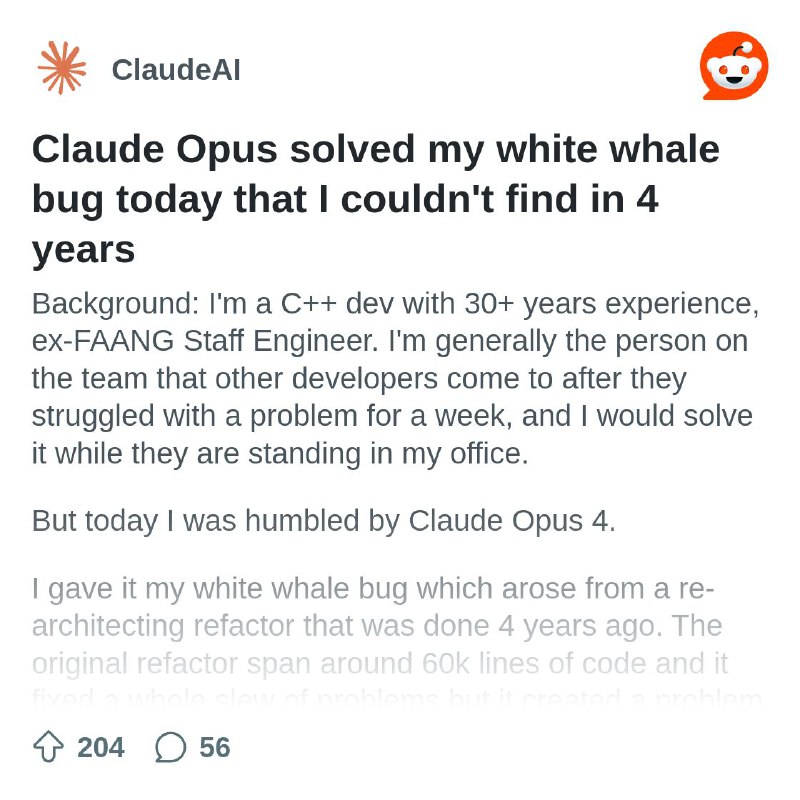Click the background paragraph about FAANG experience
Image resolution: width=800 pixels, height=800 pixels.
(x=390, y=378)
